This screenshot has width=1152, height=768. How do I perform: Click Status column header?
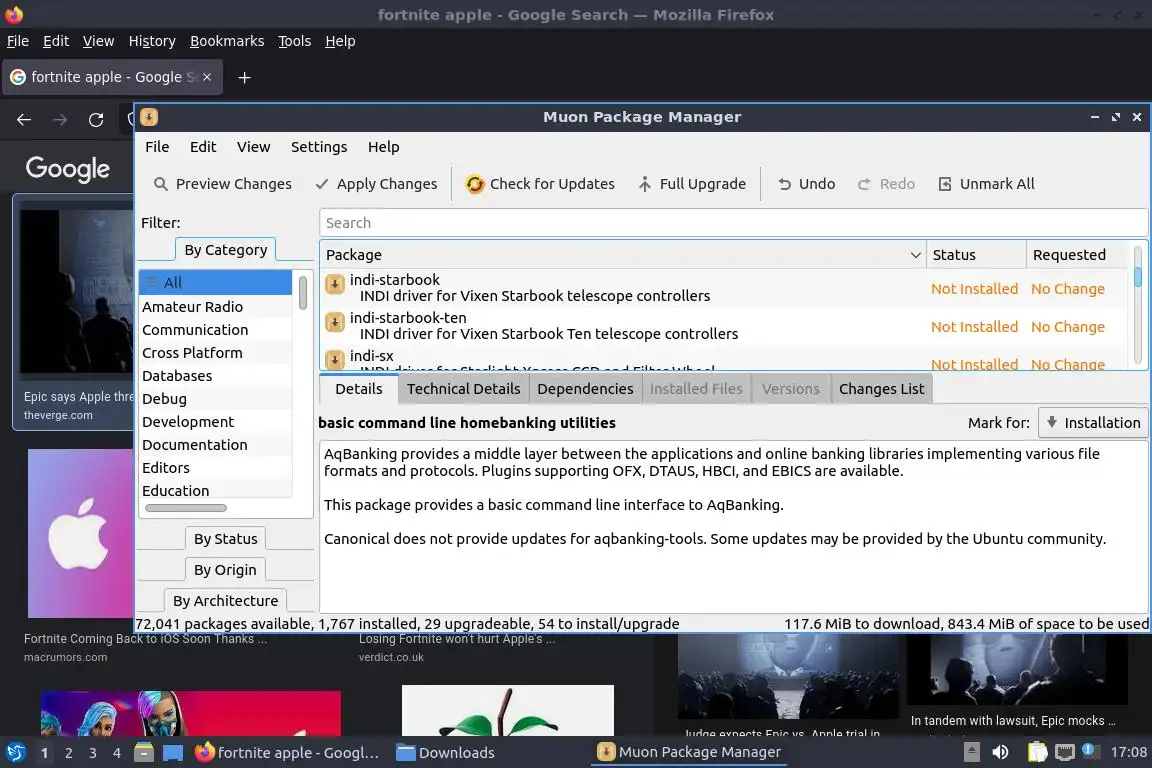(976, 255)
